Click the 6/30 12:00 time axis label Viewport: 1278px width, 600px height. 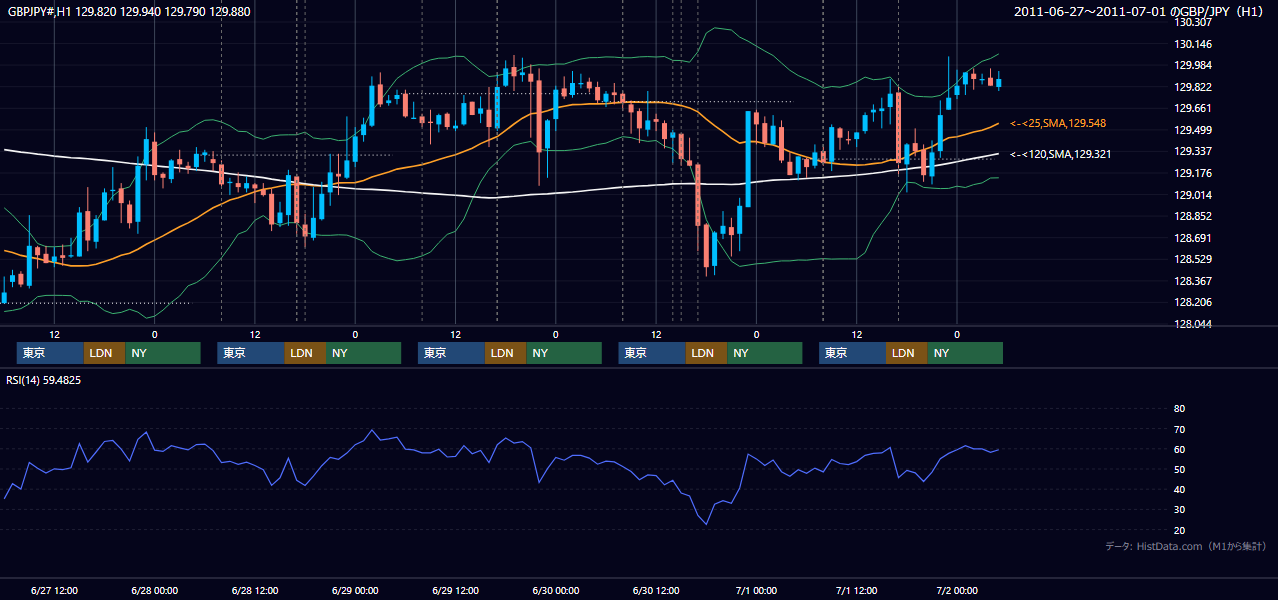point(656,590)
